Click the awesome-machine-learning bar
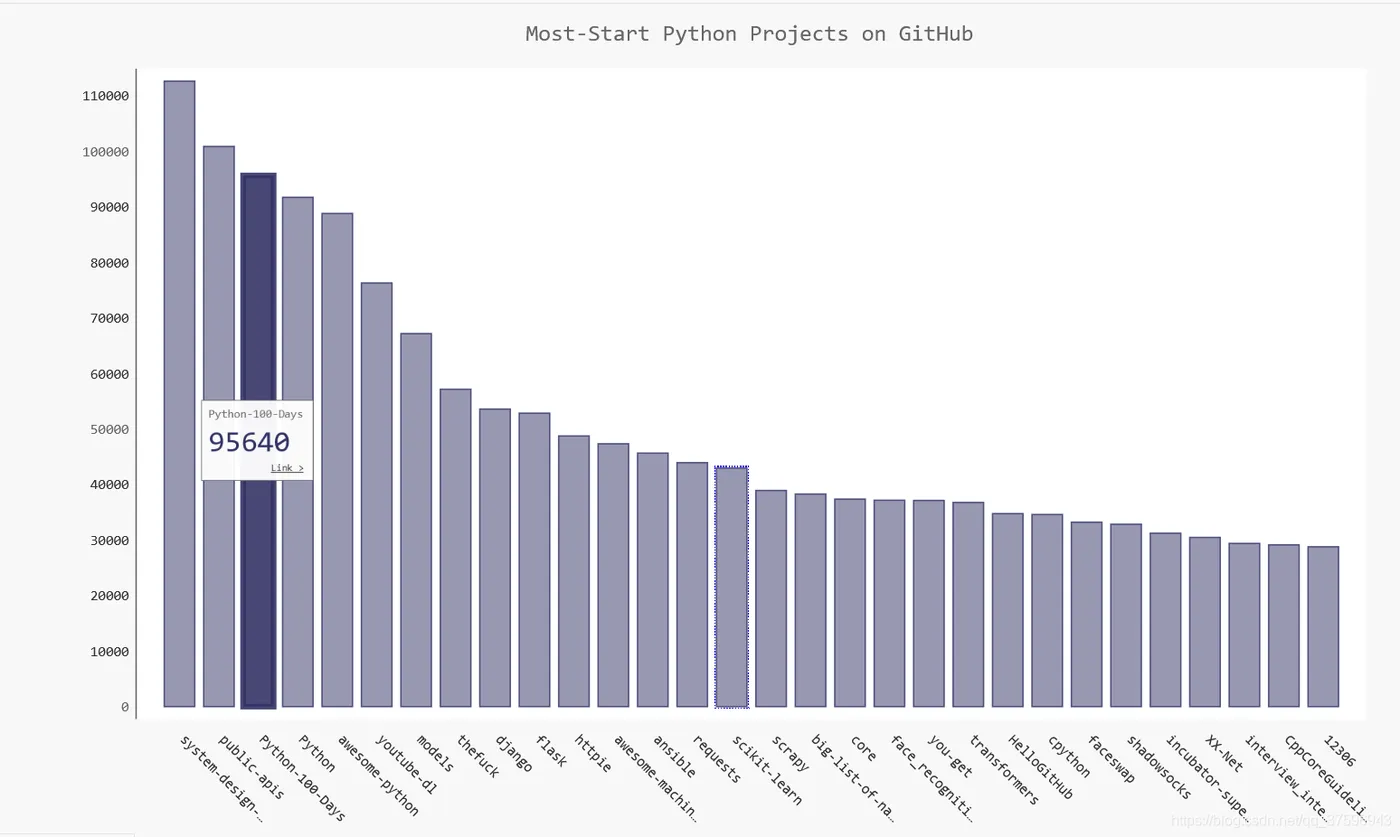This screenshot has height=837, width=1400. (613, 575)
